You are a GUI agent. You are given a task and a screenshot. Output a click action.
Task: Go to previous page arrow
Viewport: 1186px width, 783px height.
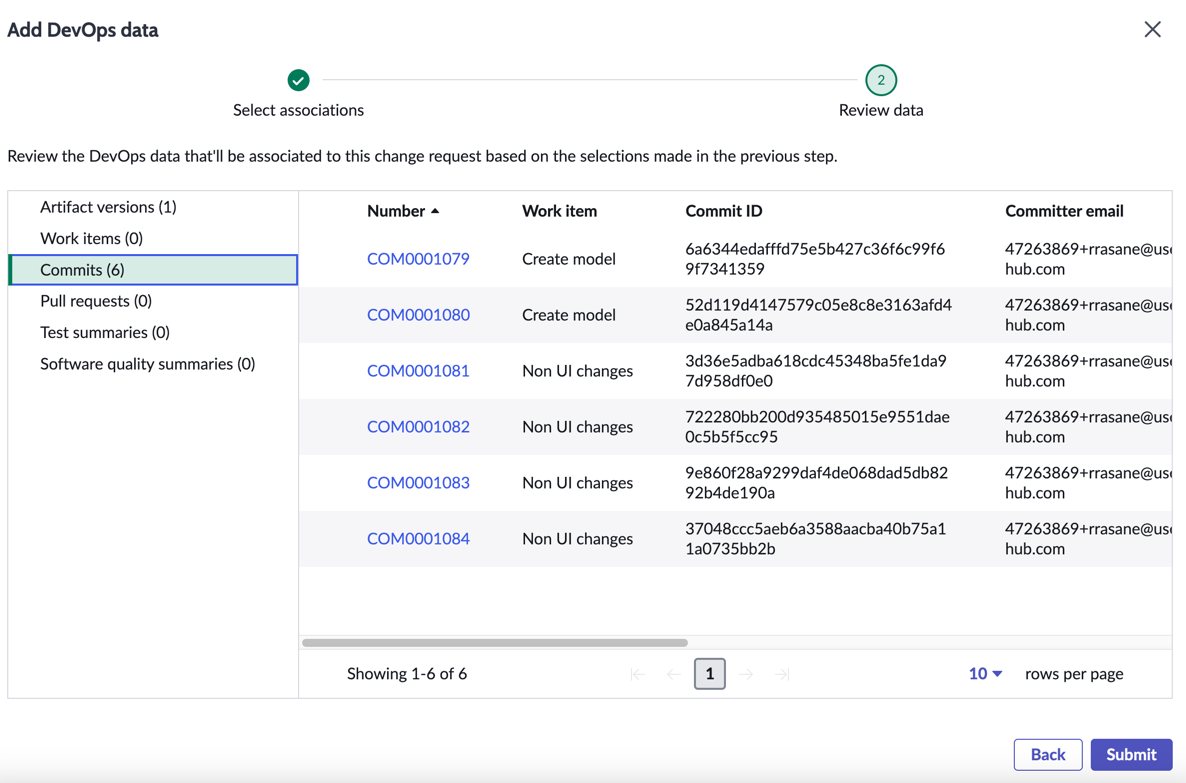tap(673, 674)
